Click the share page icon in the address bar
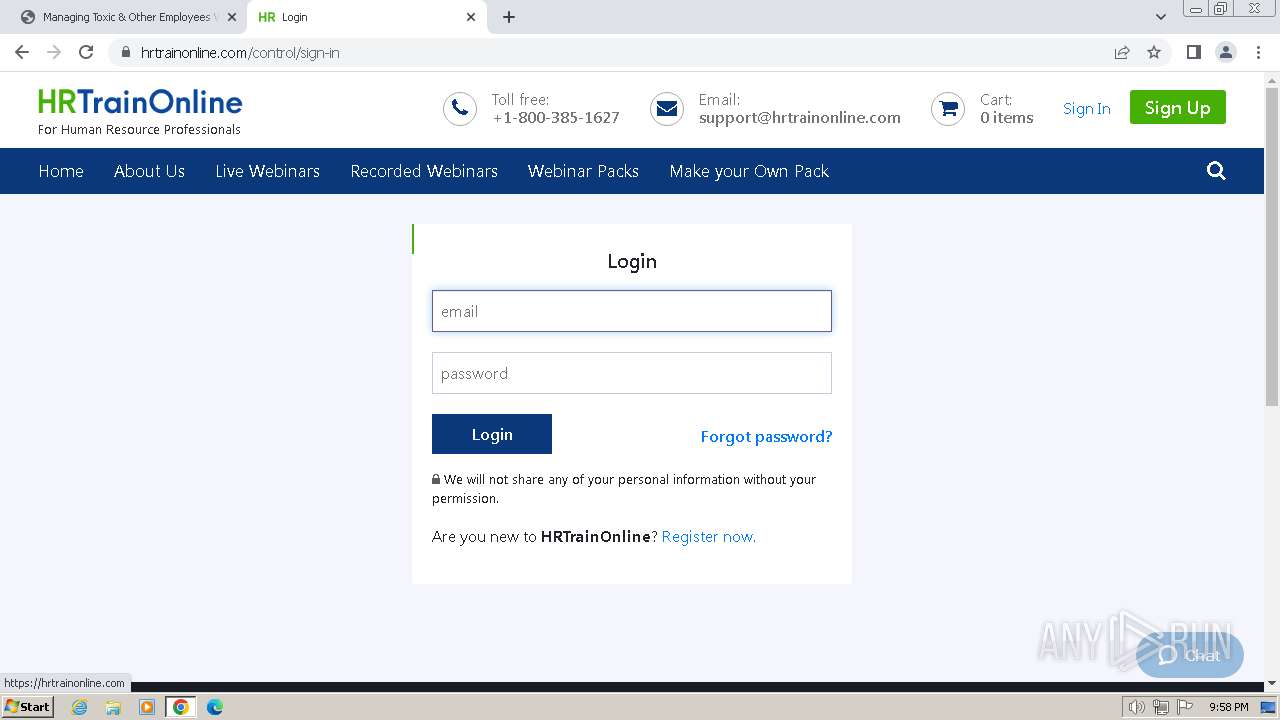Viewport: 1280px width, 720px height. 1122,52
